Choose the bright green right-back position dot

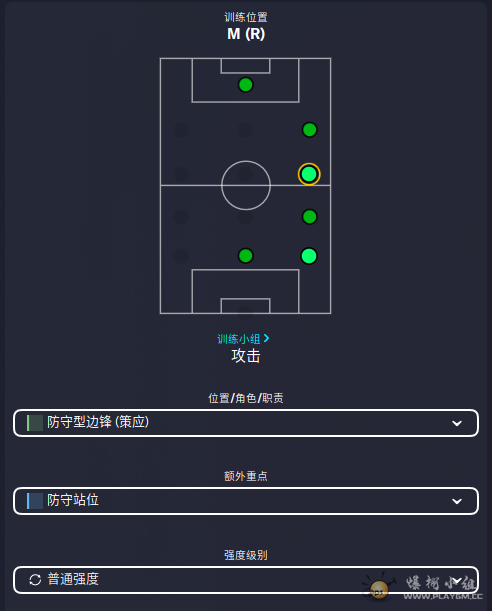coord(309,256)
